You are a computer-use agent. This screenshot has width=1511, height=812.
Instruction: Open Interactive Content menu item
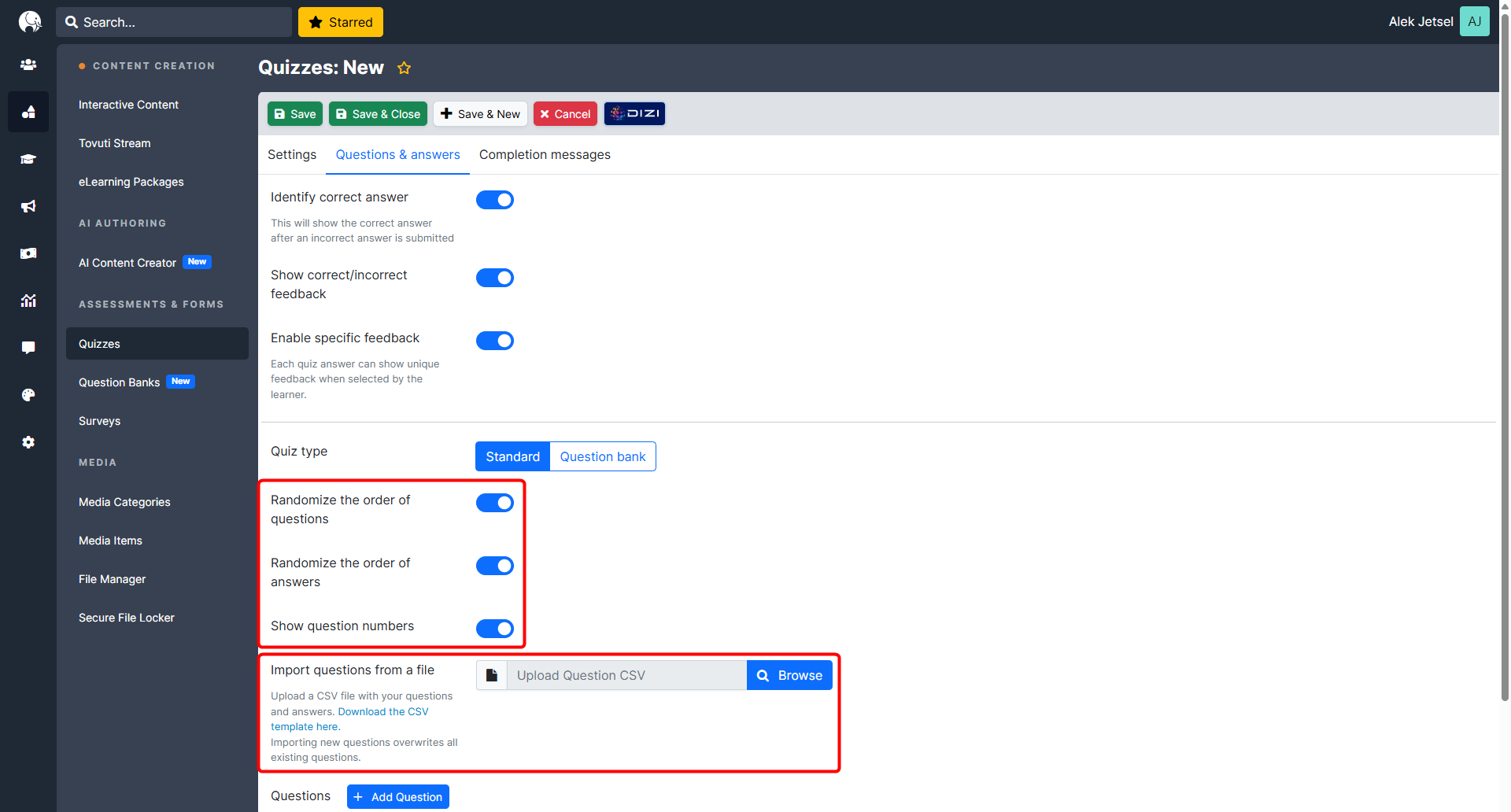[128, 105]
